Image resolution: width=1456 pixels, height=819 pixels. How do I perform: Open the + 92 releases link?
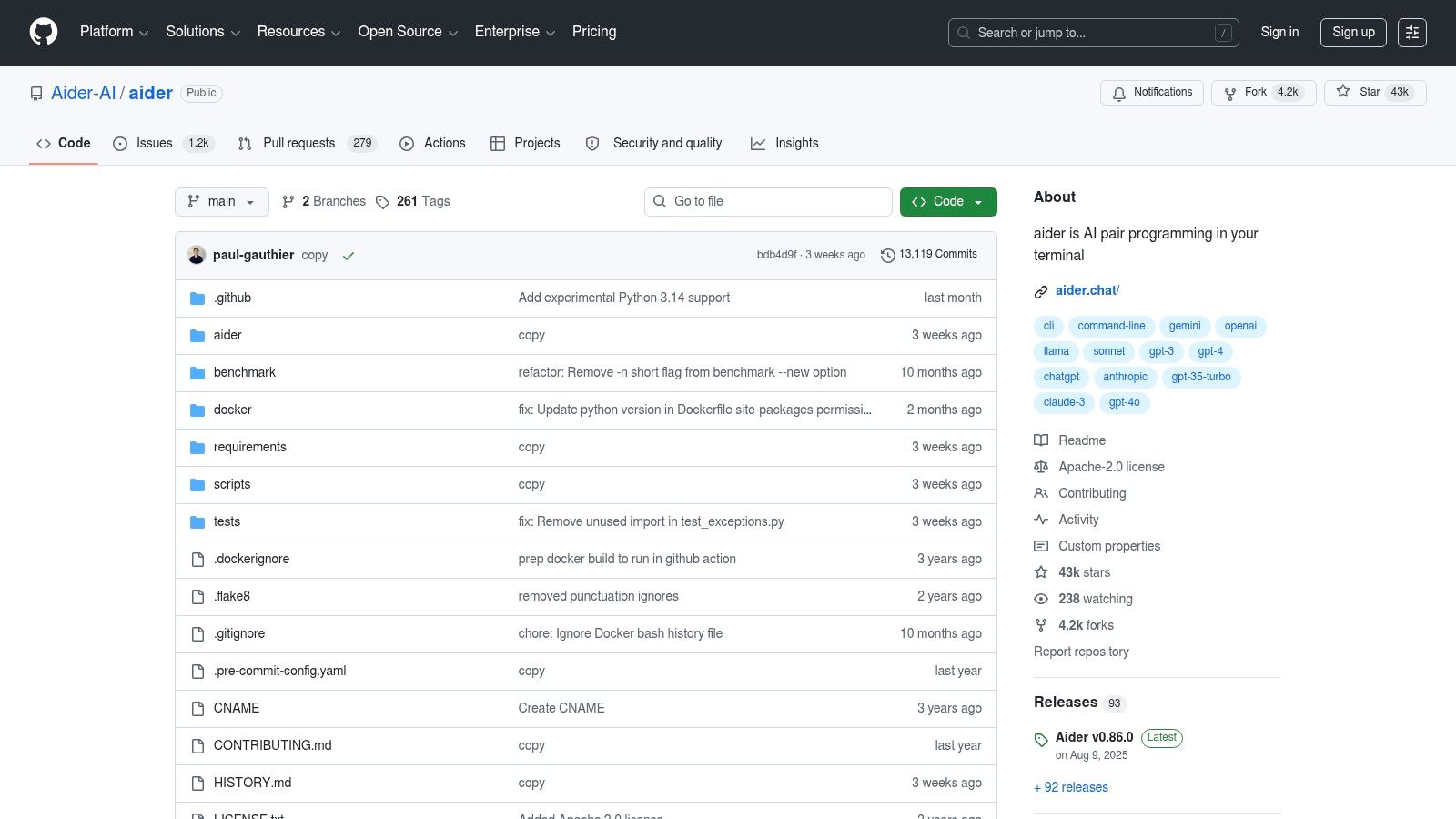[x=1071, y=788]
